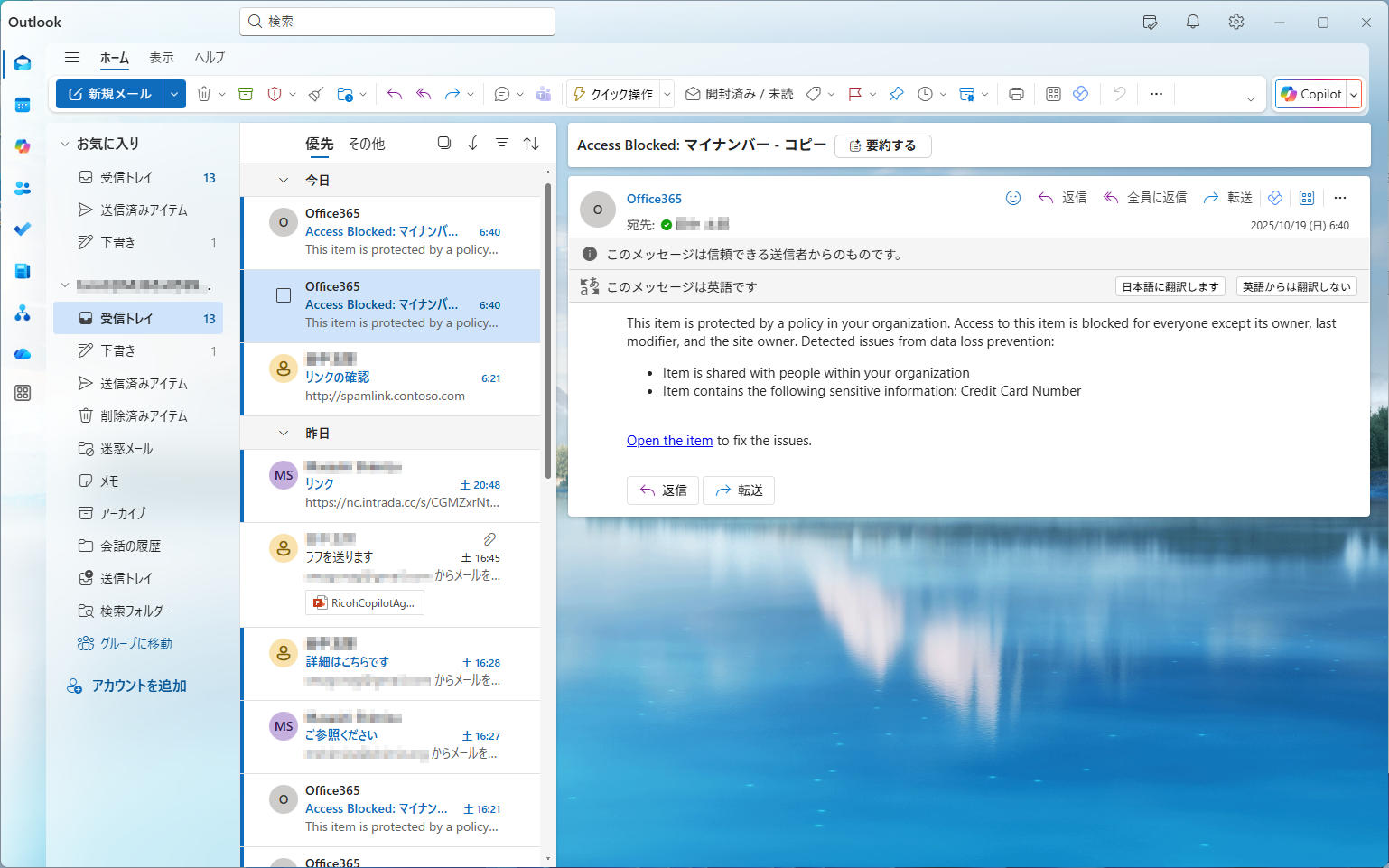Sweep messages using the broom icon
The height and width of the screenshot is (868, 1389).
coord(315,93)
